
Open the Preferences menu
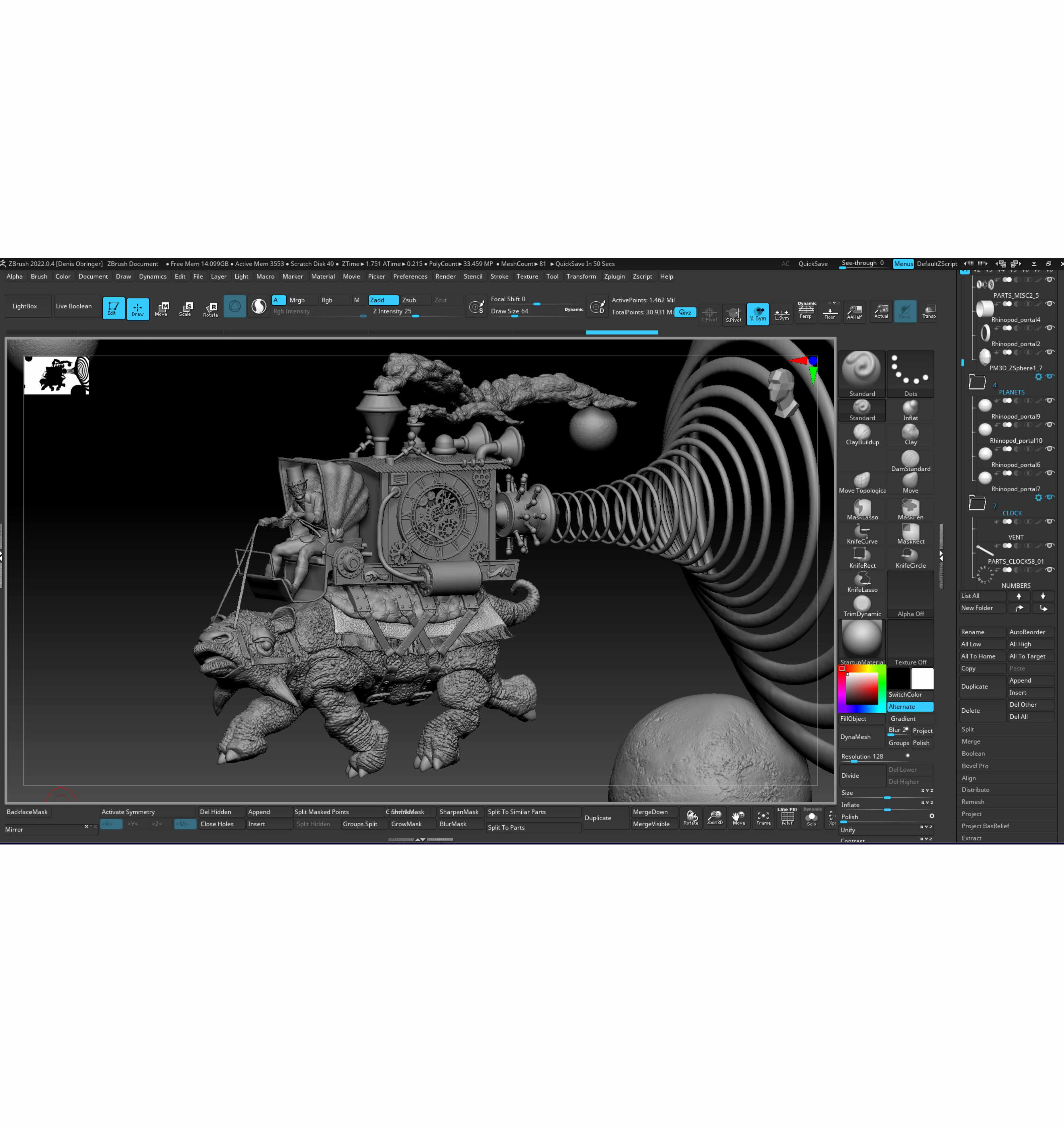click(x=410, y=276)
